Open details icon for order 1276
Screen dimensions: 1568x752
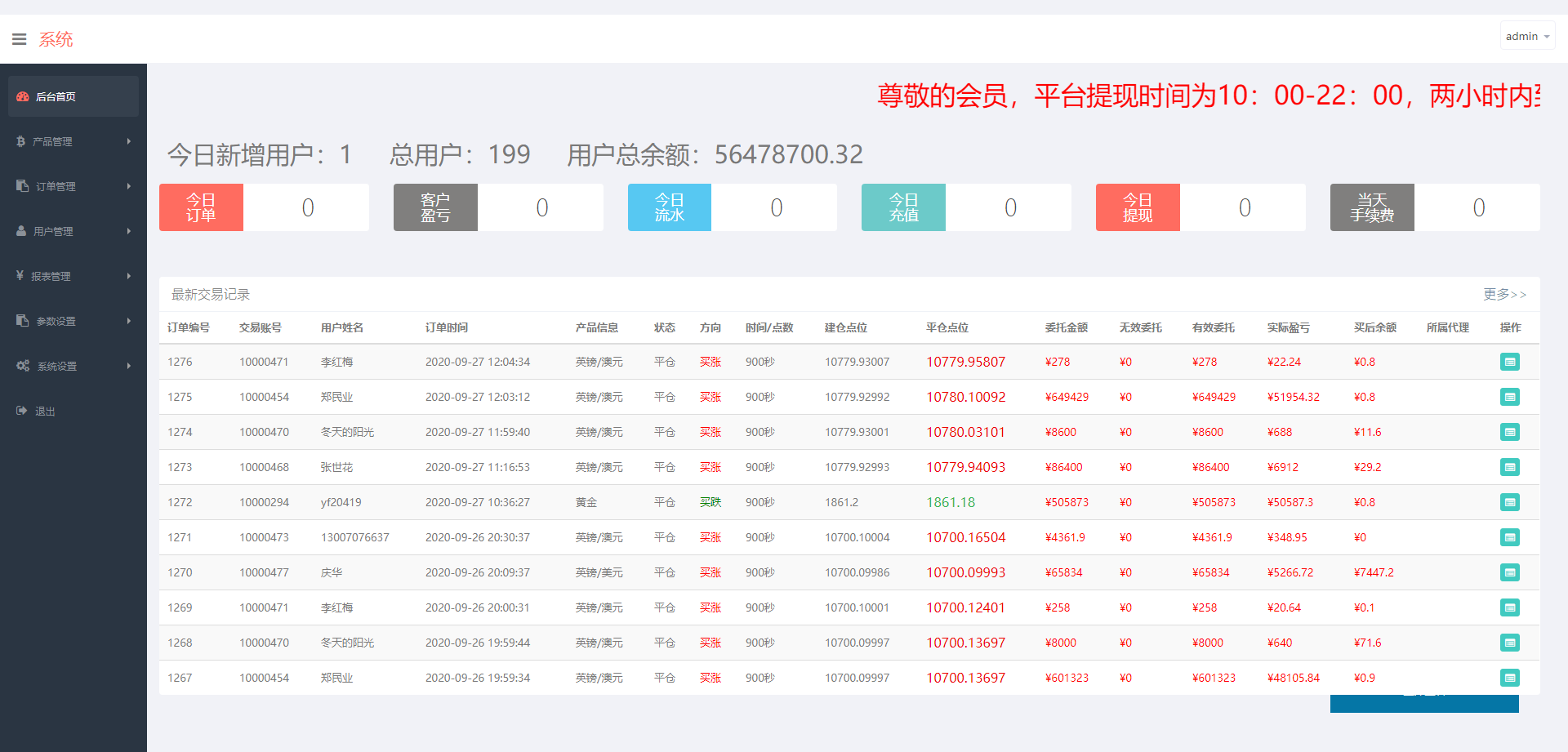tap(1510, 362)
